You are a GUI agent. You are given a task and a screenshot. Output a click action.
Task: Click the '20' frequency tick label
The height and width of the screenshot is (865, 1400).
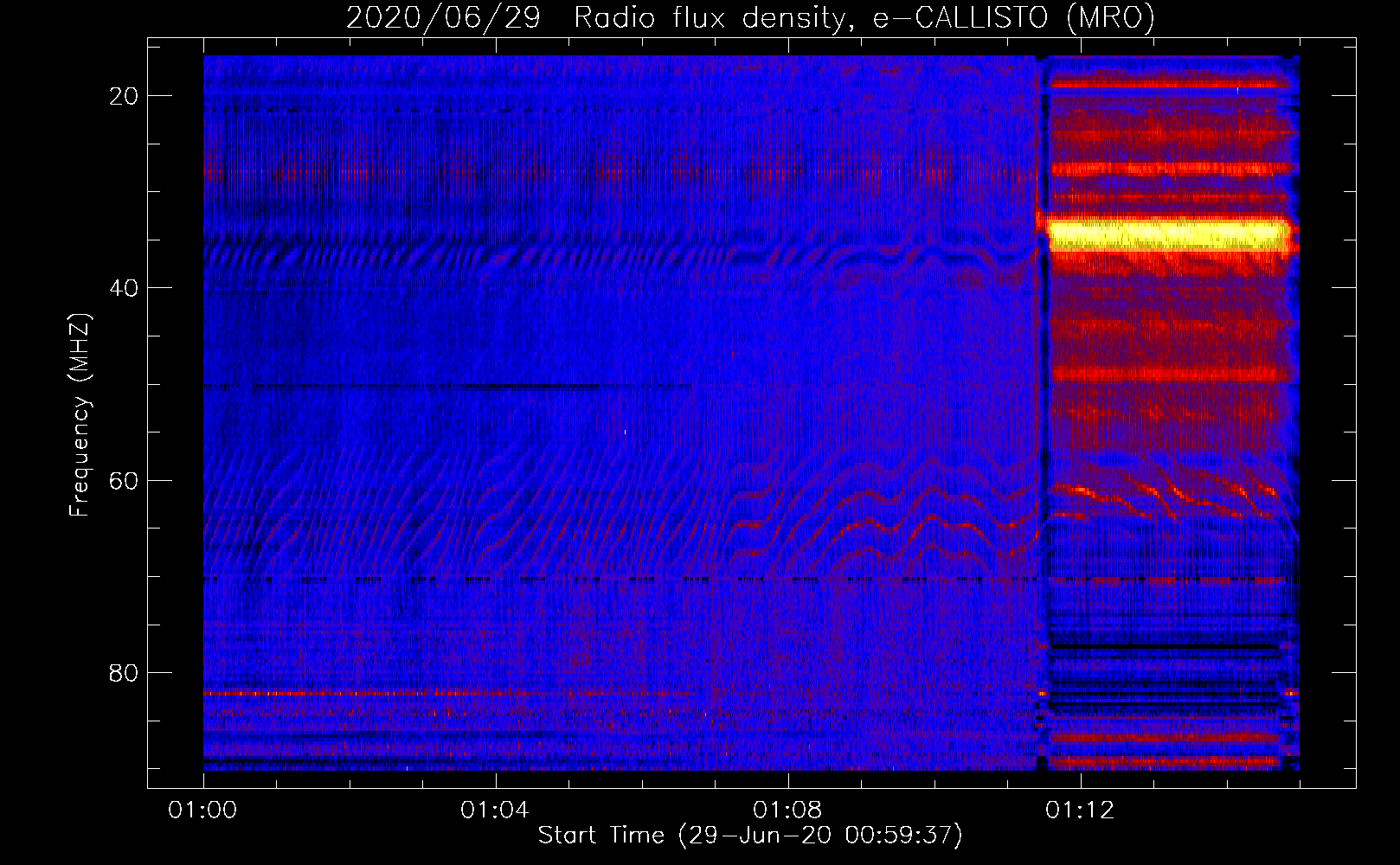click(125, 96)
